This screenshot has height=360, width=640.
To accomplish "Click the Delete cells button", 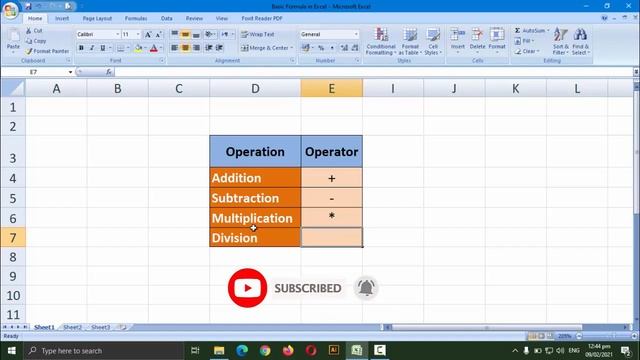I will point(477,40).
